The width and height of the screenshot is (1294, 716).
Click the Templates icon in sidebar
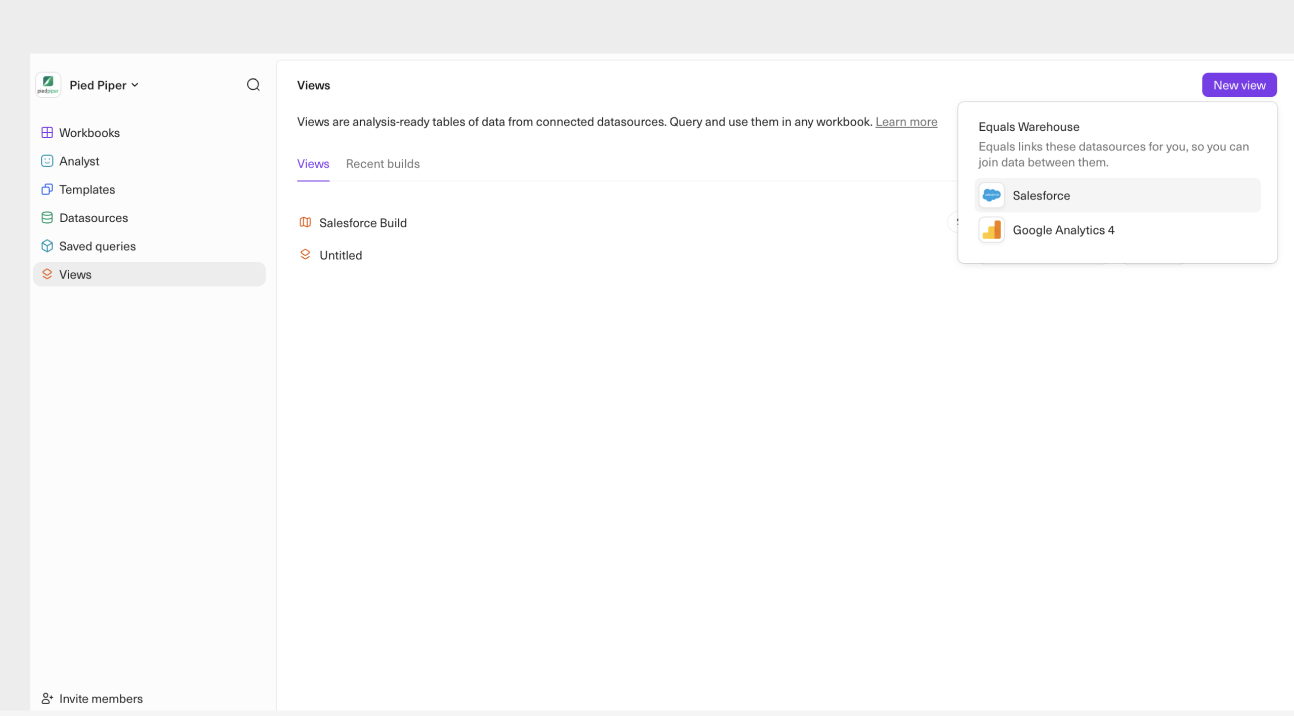(47, 189)
